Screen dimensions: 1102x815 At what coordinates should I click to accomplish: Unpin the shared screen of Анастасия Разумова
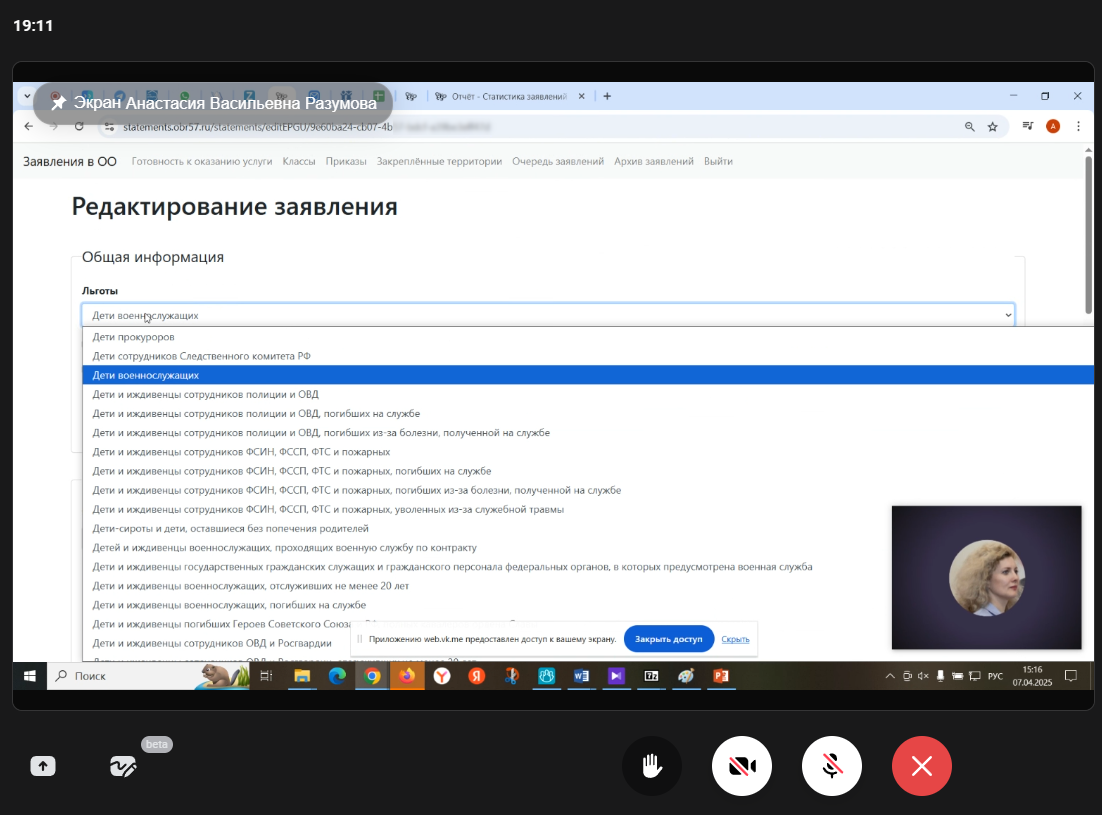tap(59, 104)
